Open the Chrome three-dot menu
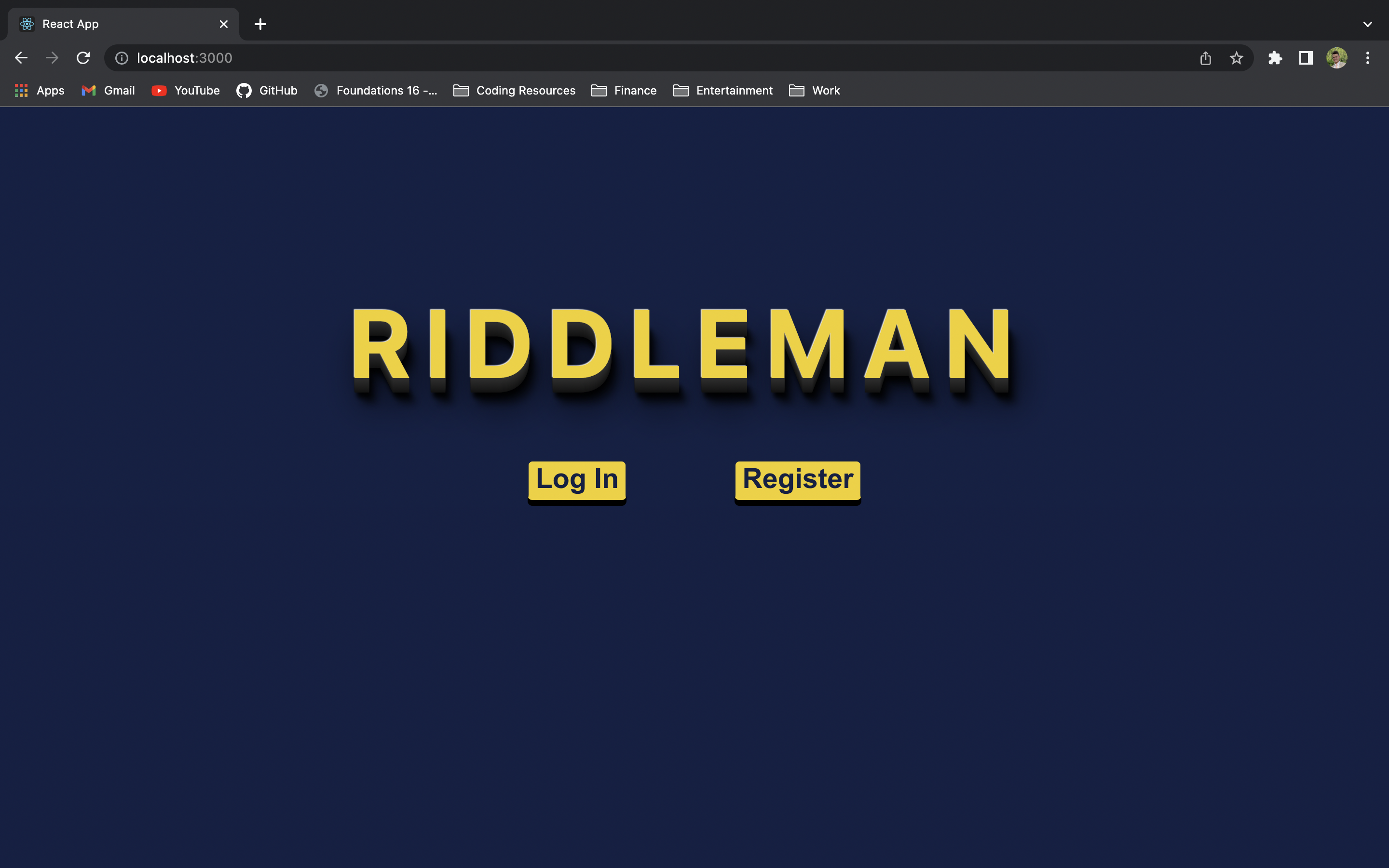Image resolution: width=1389 pixels, height=868 pixels. 1368,58
